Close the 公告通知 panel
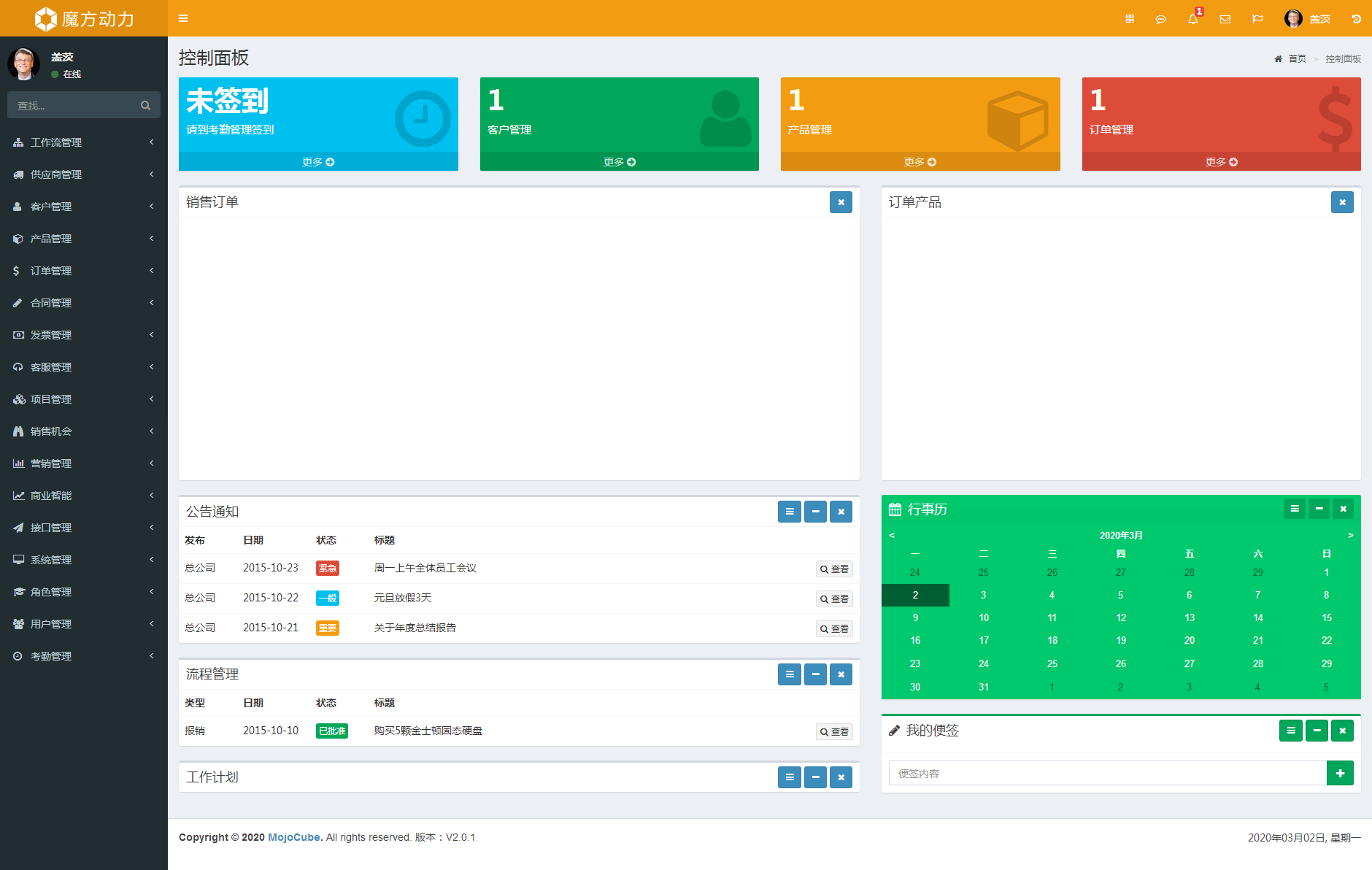The width and height of the screenshot is (1372, 870). point(841,512)
